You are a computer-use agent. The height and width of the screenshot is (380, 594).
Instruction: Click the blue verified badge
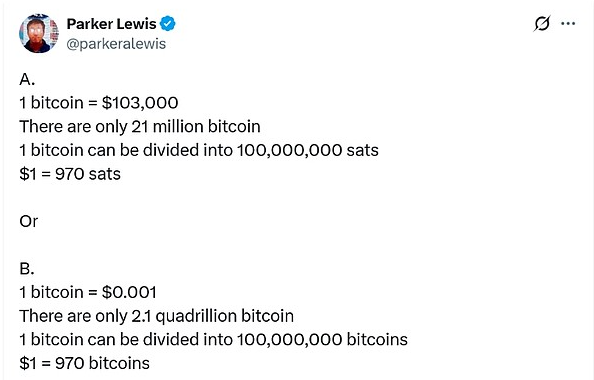(x=167, y=24)
